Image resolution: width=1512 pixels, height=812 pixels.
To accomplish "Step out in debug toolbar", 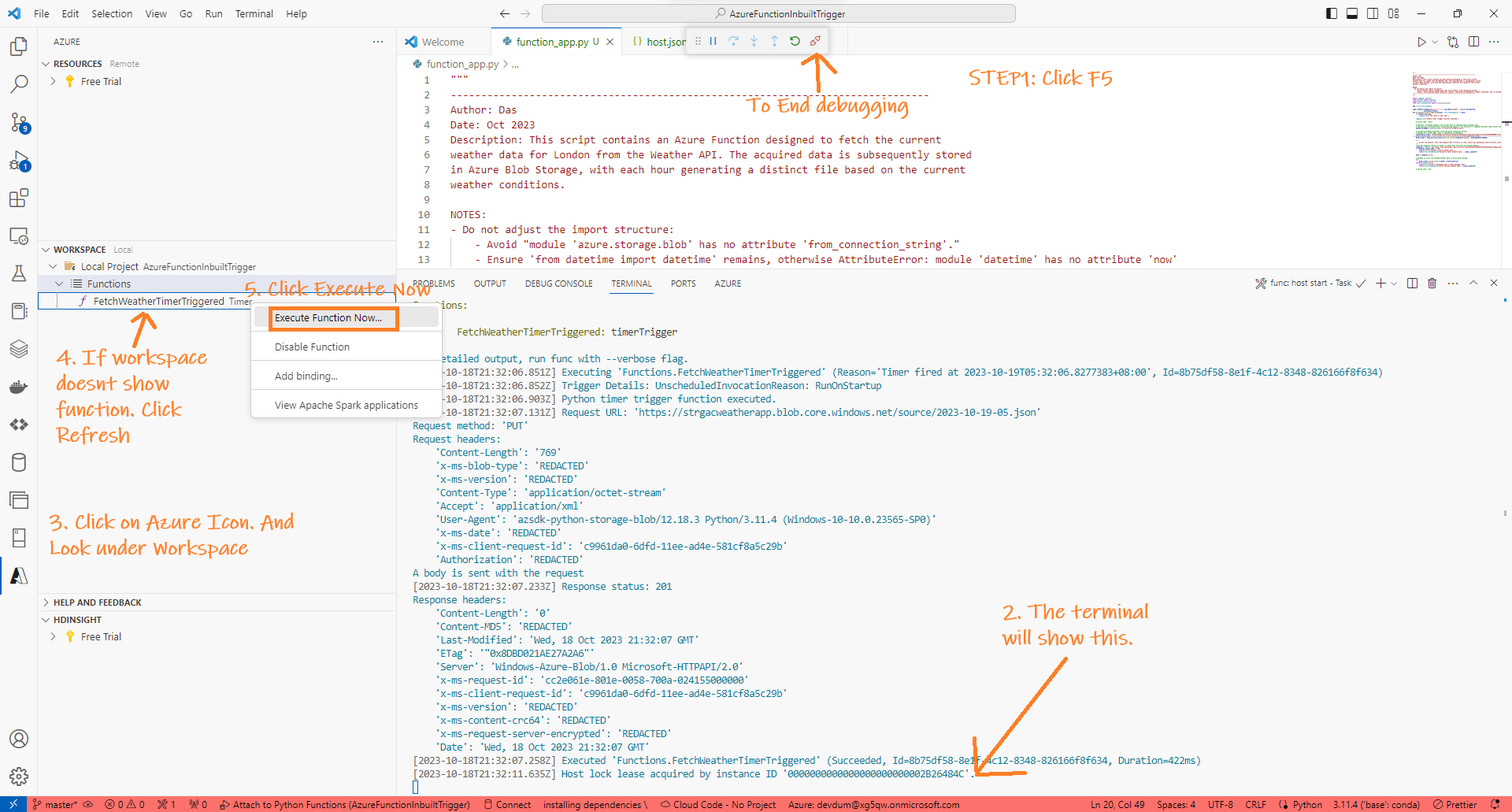I will coord(774,41).
